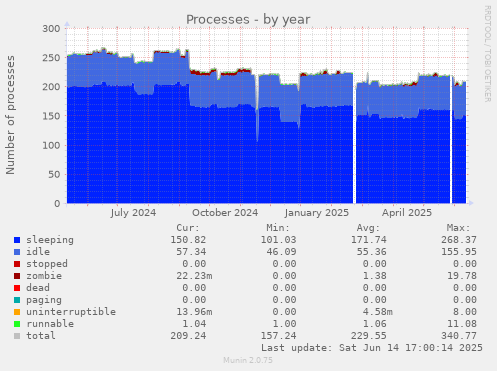The image size is (497, 371).
Task: Click the Last update timestamp text
Action: (372, 348)
